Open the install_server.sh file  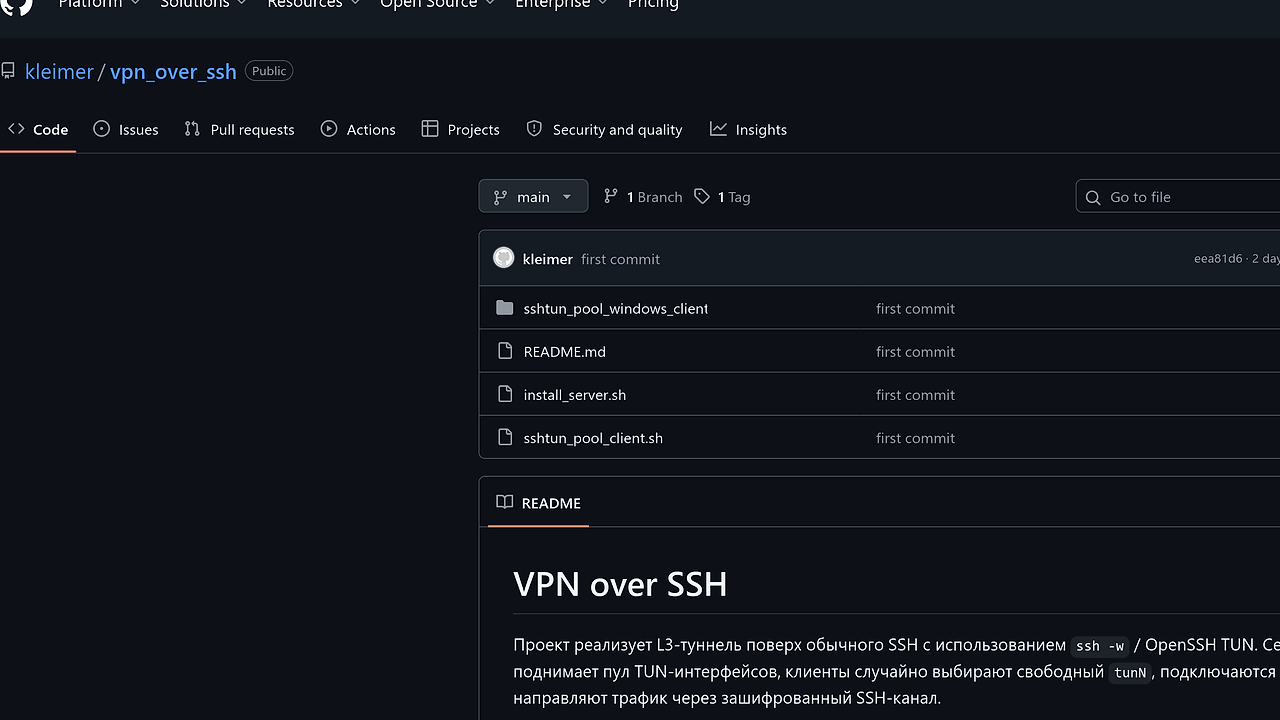tap(575, 395)
